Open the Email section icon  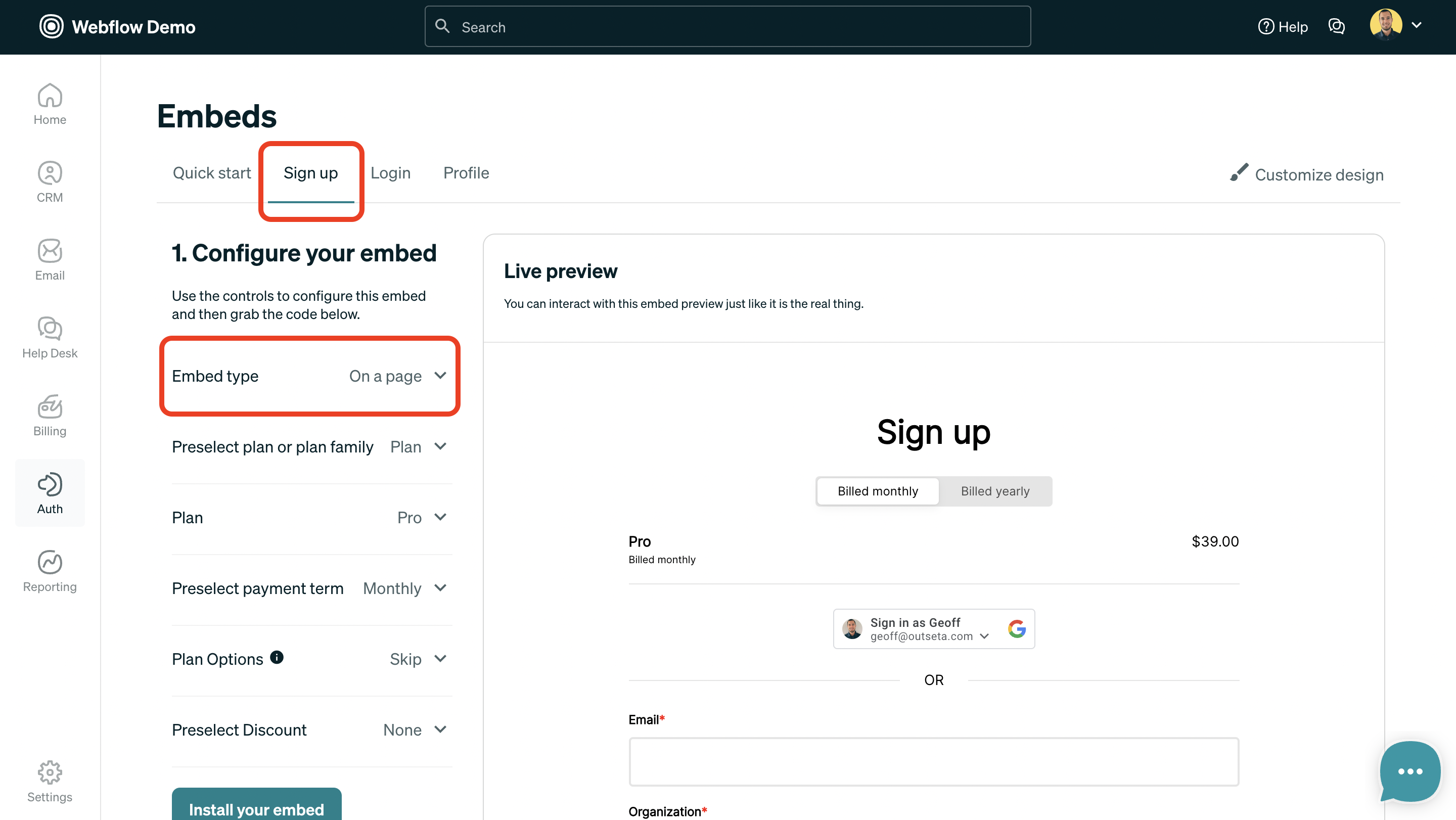[x=50, y=260]
